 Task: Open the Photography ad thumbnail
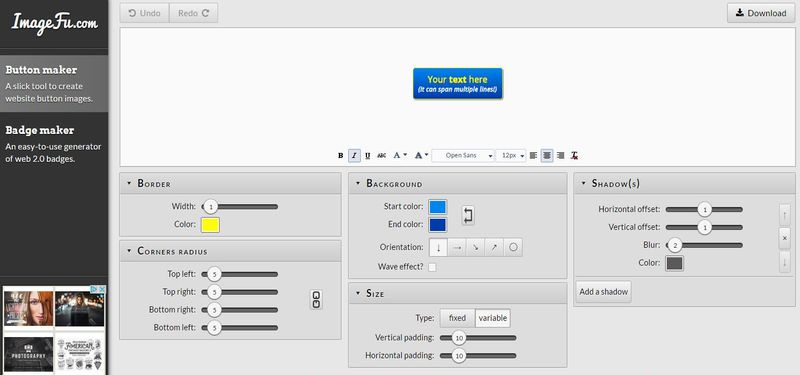click(x=29, y=354)
